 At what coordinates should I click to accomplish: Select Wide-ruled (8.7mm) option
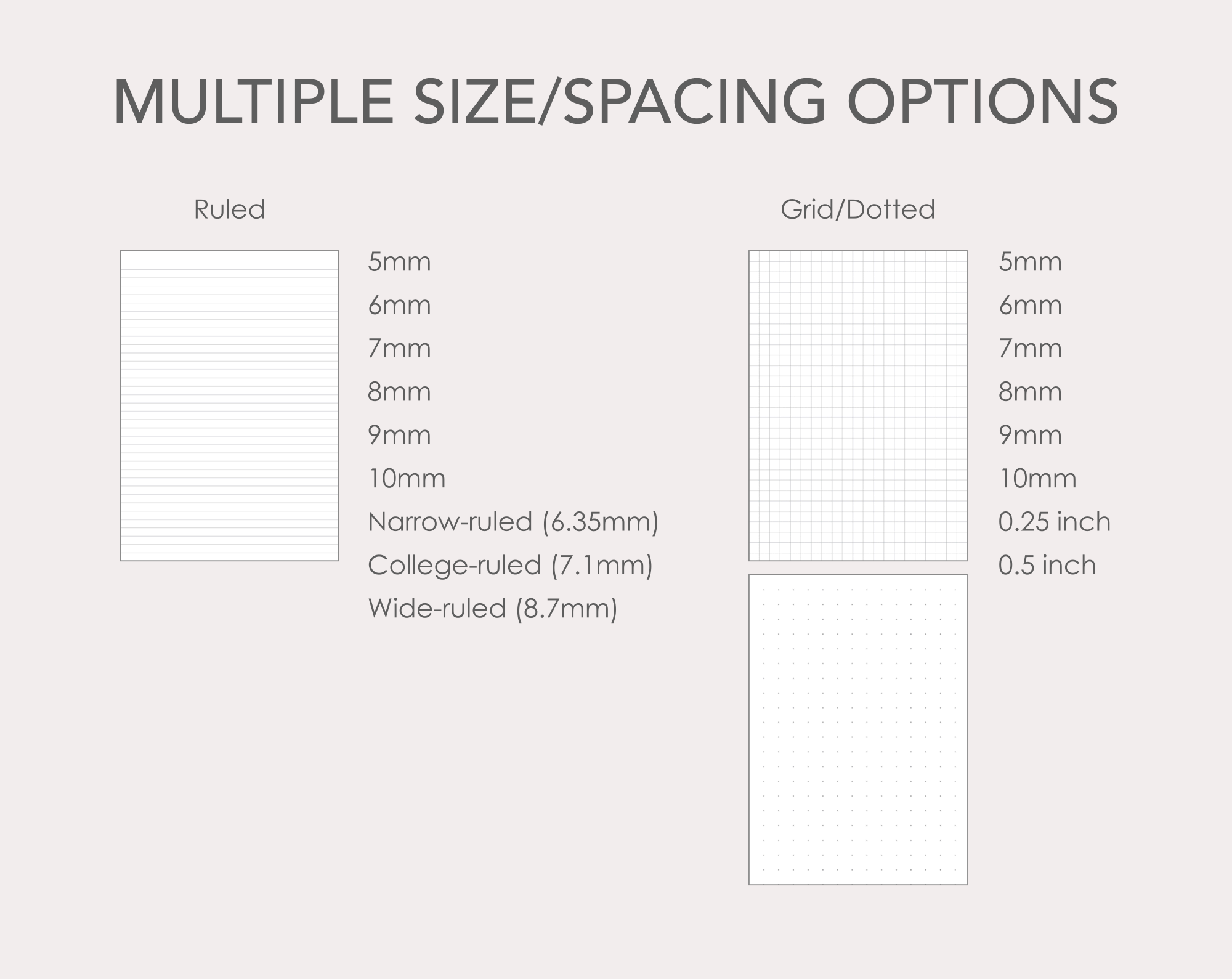coord(492,609)
